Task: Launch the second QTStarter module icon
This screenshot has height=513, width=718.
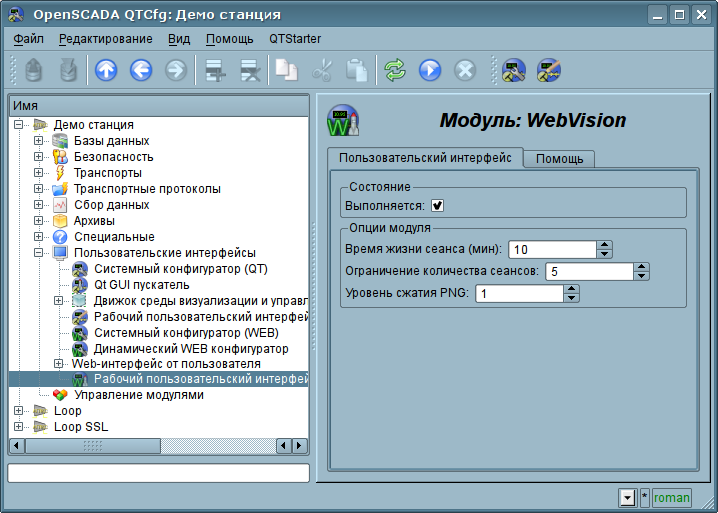Action: coord(549,71)
